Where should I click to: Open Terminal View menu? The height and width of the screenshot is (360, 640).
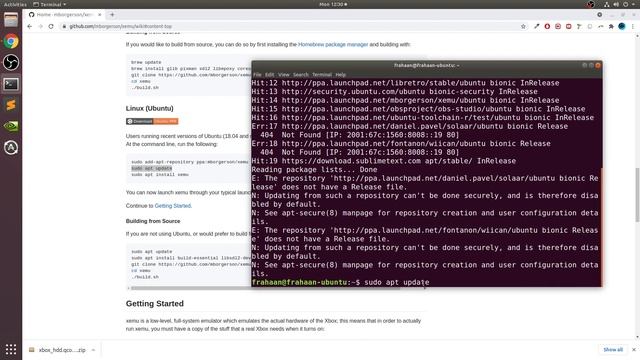tap(284, 75)
